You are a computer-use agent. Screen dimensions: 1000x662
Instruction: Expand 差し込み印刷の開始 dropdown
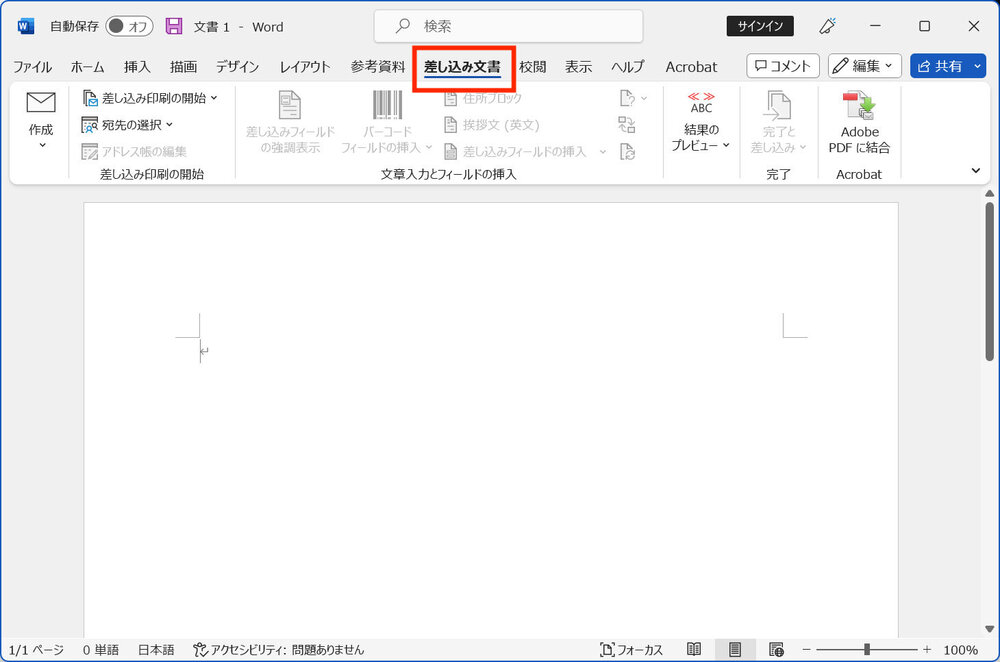(150, 98)
